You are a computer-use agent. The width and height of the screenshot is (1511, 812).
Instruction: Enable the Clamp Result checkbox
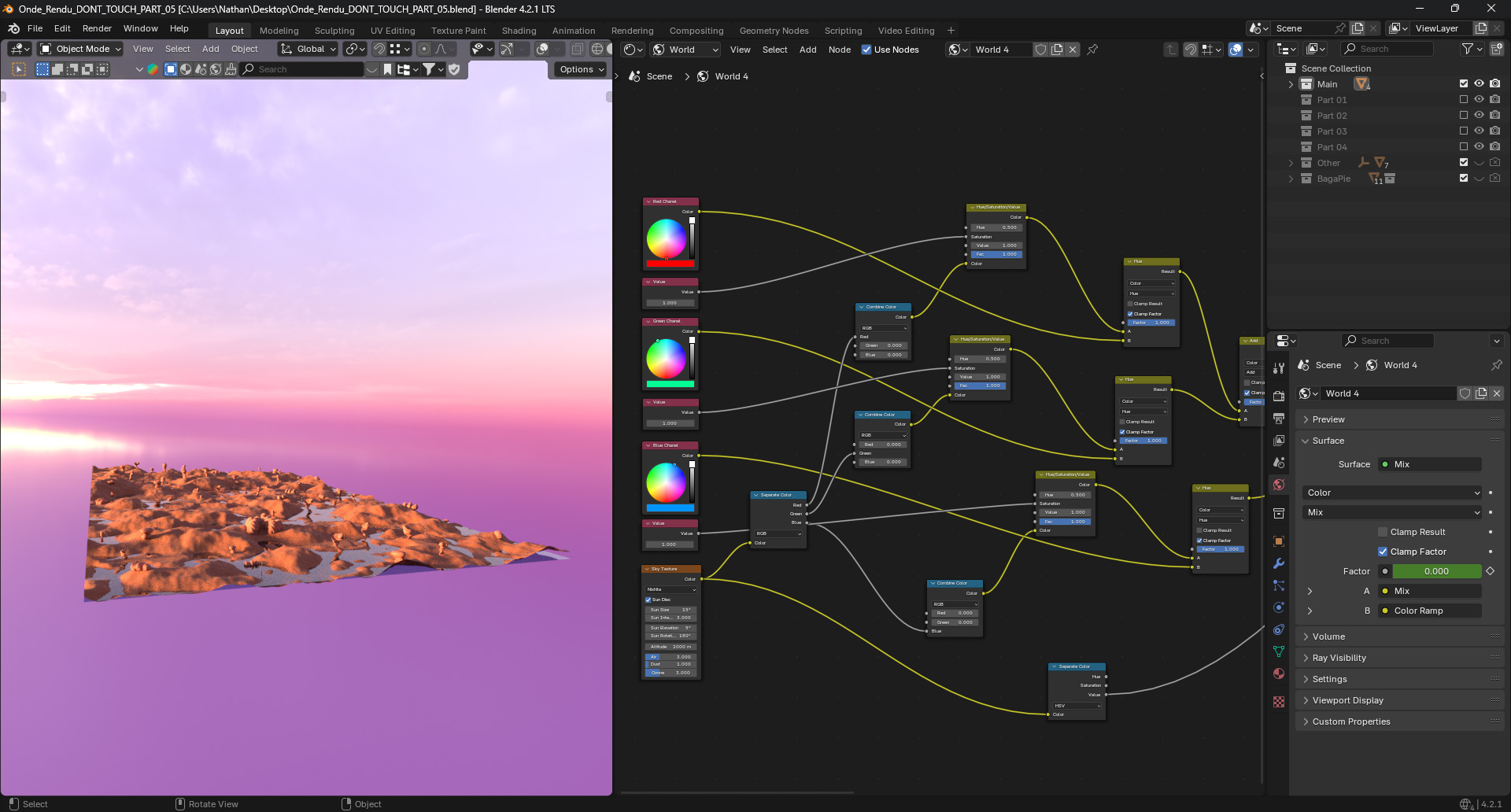(x=1383, y=532)
